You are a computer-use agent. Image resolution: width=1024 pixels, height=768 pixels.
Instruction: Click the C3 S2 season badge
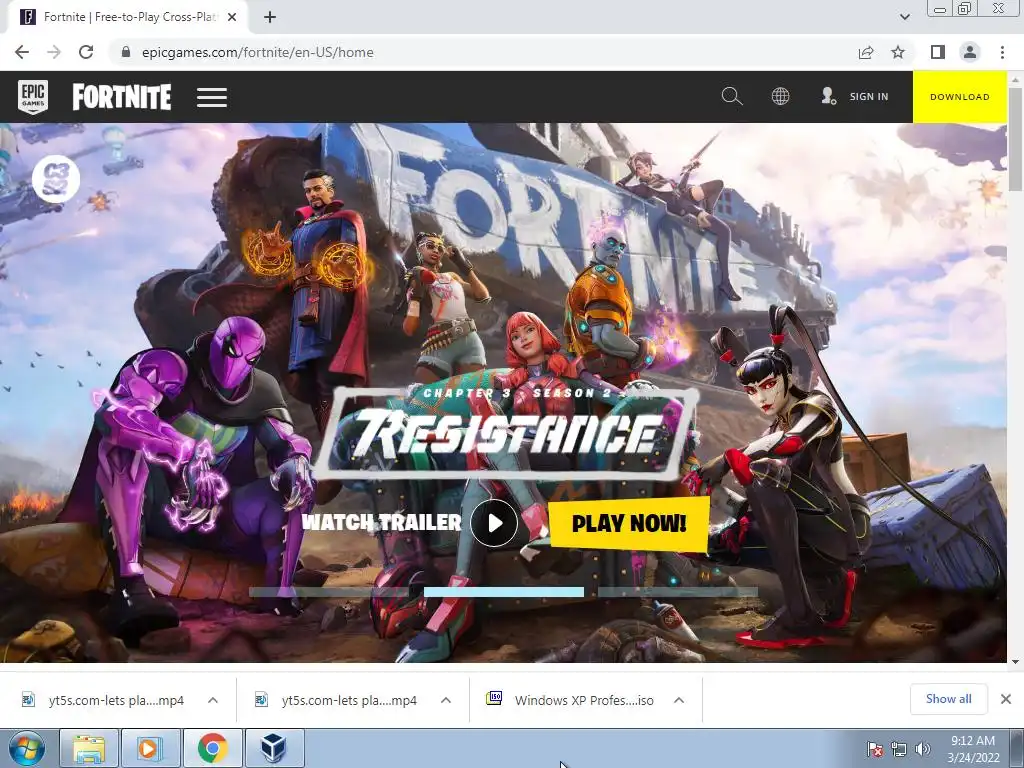pyautogui.click(x=56, y=179)
